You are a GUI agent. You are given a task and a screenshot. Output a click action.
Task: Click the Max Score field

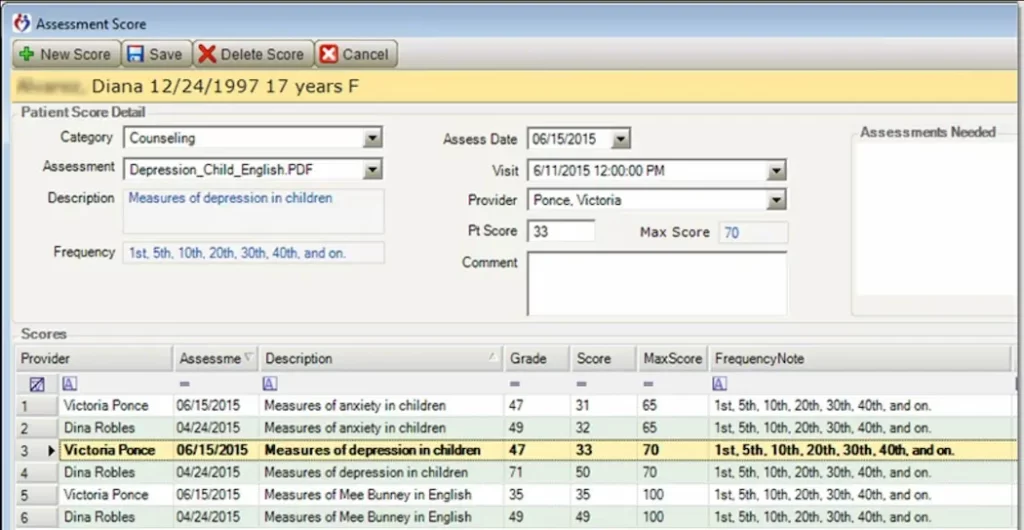click(754, 232)
